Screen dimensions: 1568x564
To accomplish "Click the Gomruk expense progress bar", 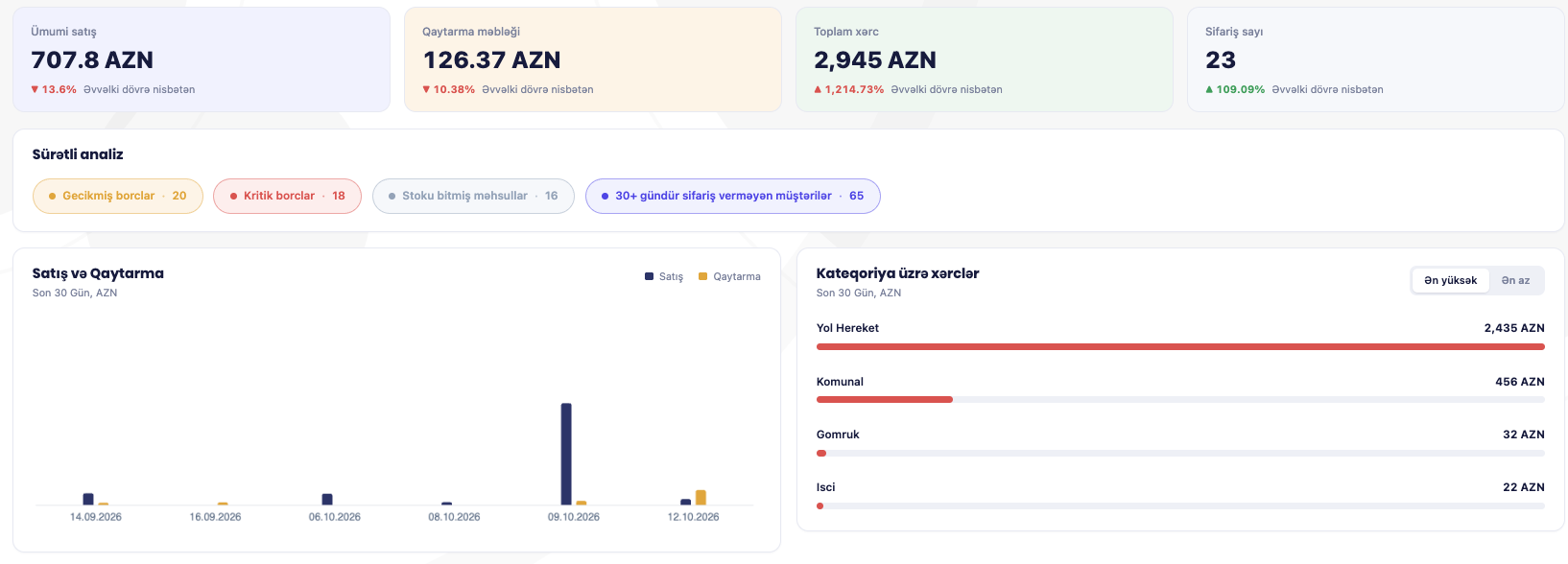I will coord(1180,453).
